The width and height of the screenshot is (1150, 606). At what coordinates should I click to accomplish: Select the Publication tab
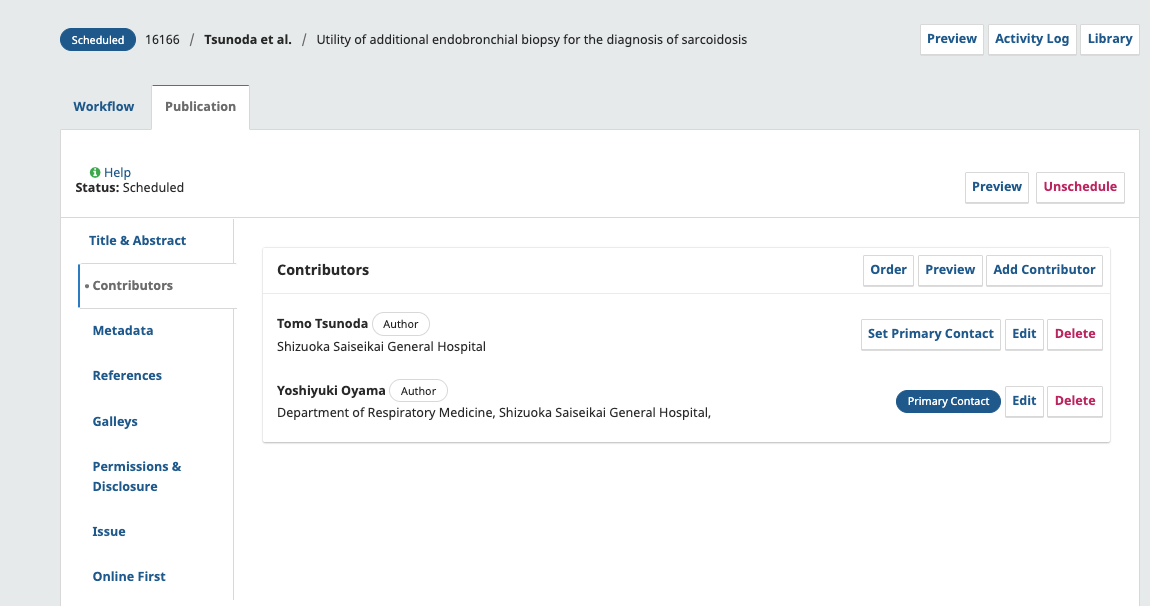(200, 107)
